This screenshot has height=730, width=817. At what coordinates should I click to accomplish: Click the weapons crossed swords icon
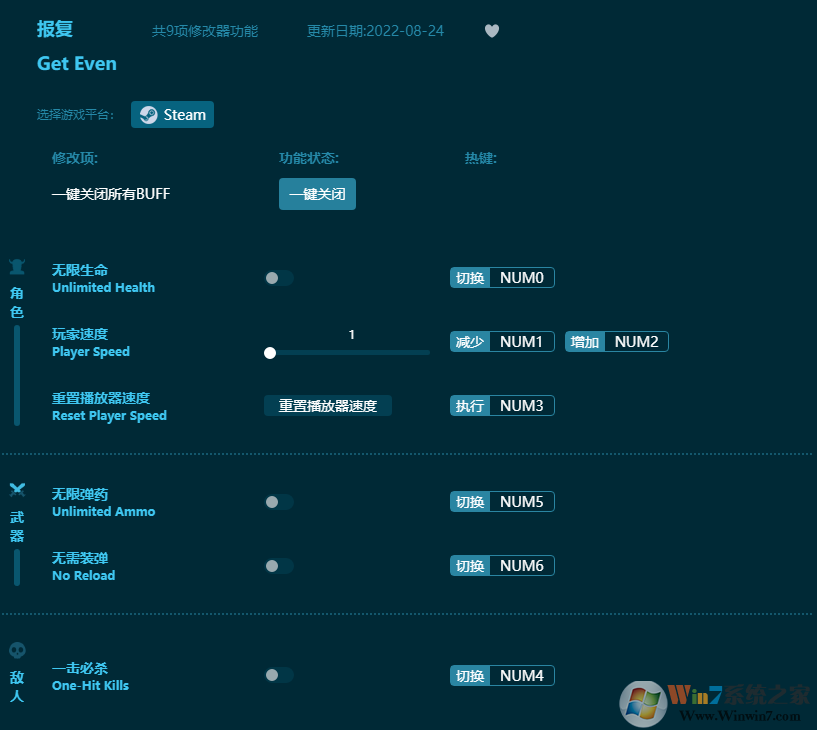(x=17, y=490)
